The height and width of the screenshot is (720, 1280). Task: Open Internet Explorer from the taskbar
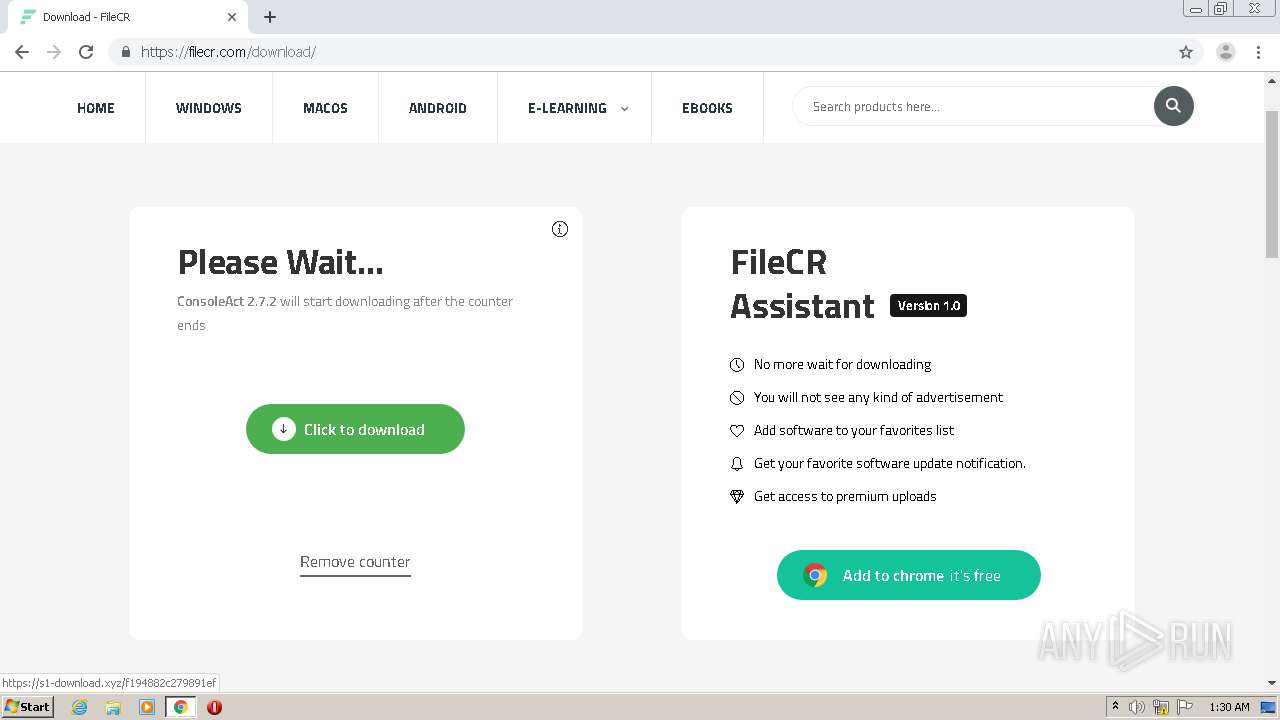79,707
